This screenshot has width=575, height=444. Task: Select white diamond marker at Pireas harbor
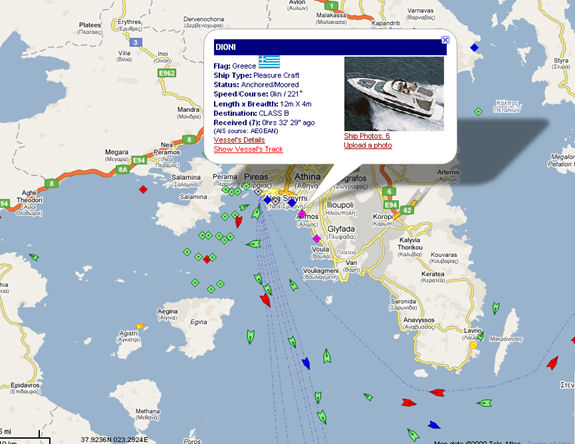[x=258, y=191]
